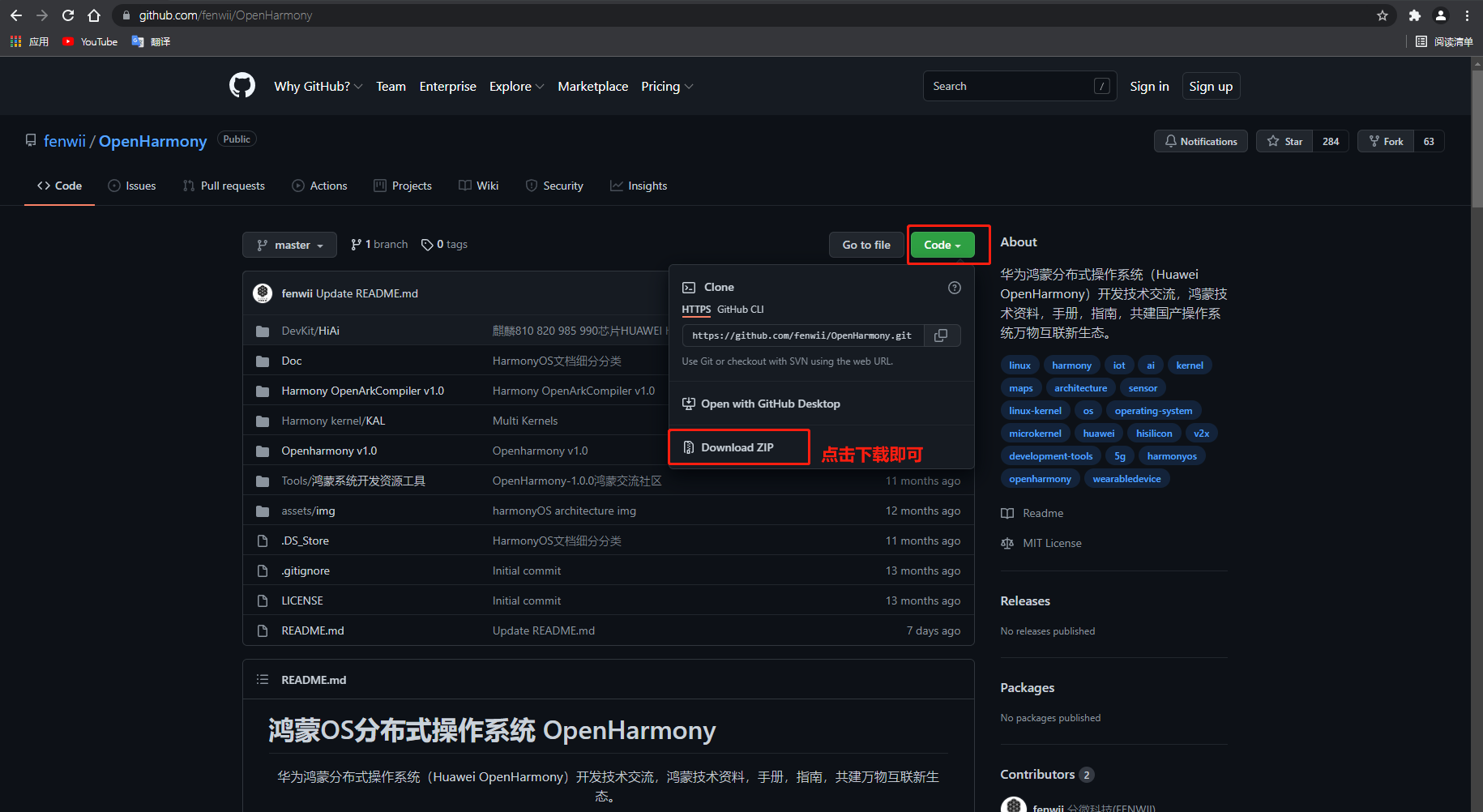
Task: Star the repository
Action: (1284, 141)
